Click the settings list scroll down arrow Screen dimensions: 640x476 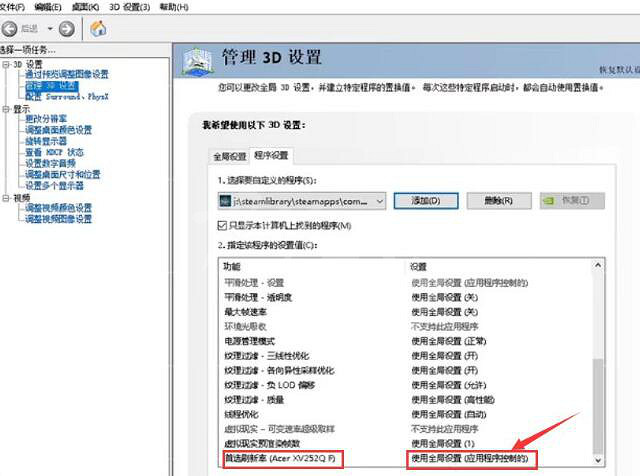tap(598, 460)
